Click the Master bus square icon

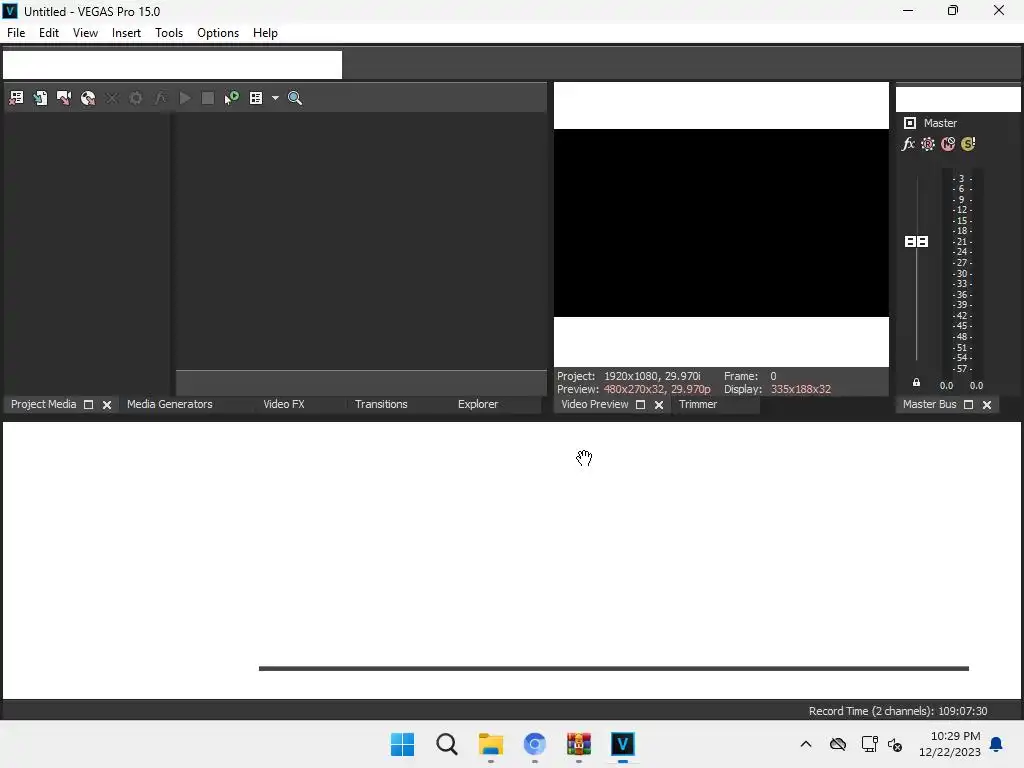click(x=910, y=123)
